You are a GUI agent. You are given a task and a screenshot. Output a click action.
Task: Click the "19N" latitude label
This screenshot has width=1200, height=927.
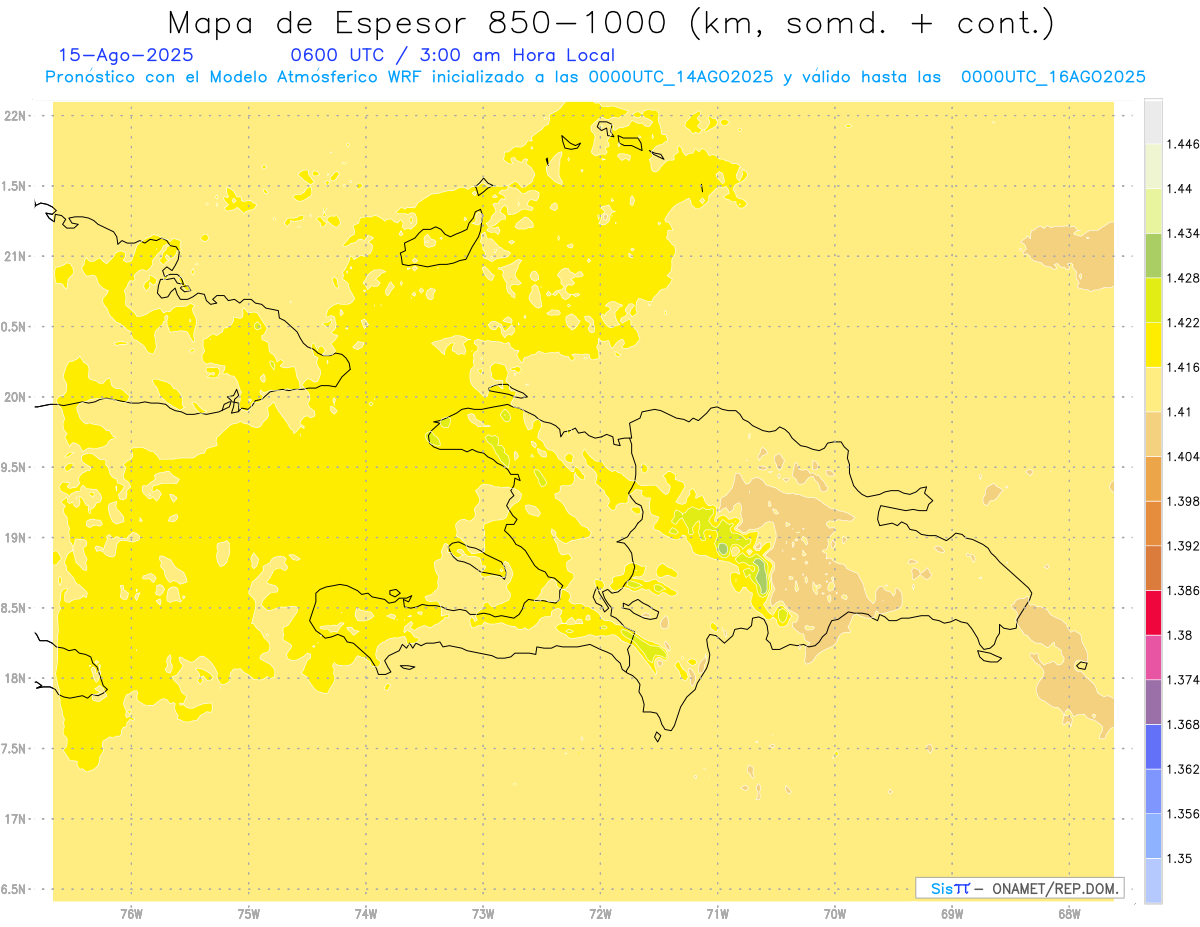pos(15,538)
